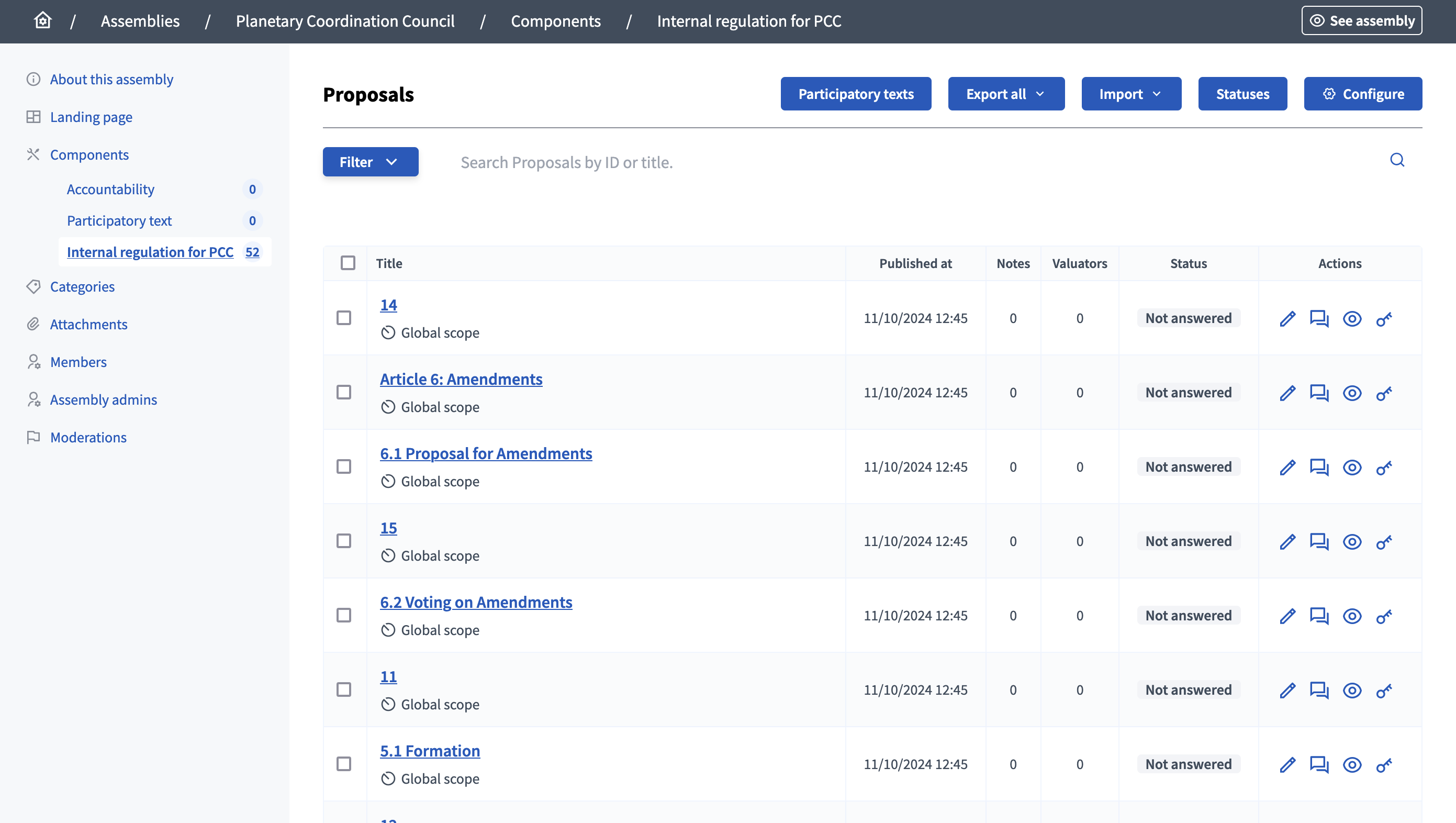Click permissions key icon for proposal 15
This screenshot has height=823, width=1456.
pos(1384,541)
